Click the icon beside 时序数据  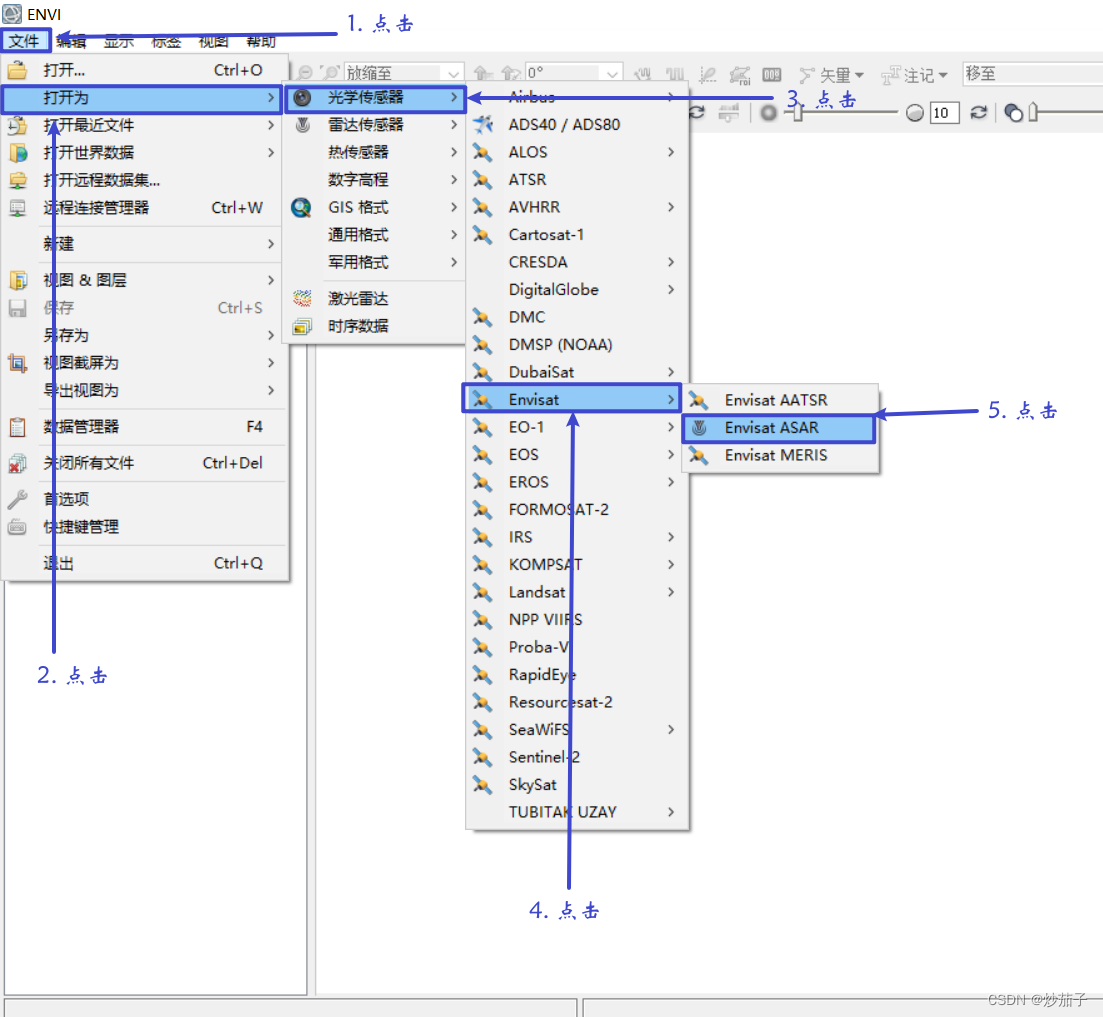[302, 326]
